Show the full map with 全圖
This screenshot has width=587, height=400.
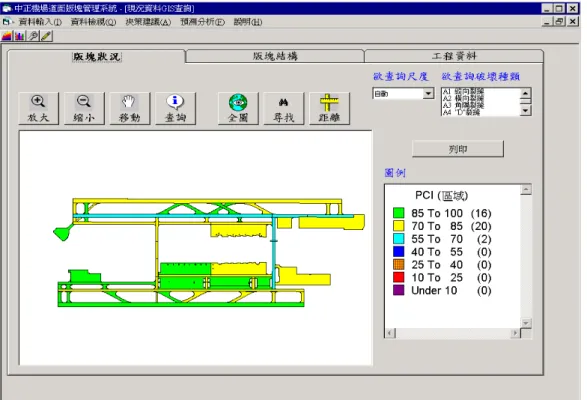[238, 108]
